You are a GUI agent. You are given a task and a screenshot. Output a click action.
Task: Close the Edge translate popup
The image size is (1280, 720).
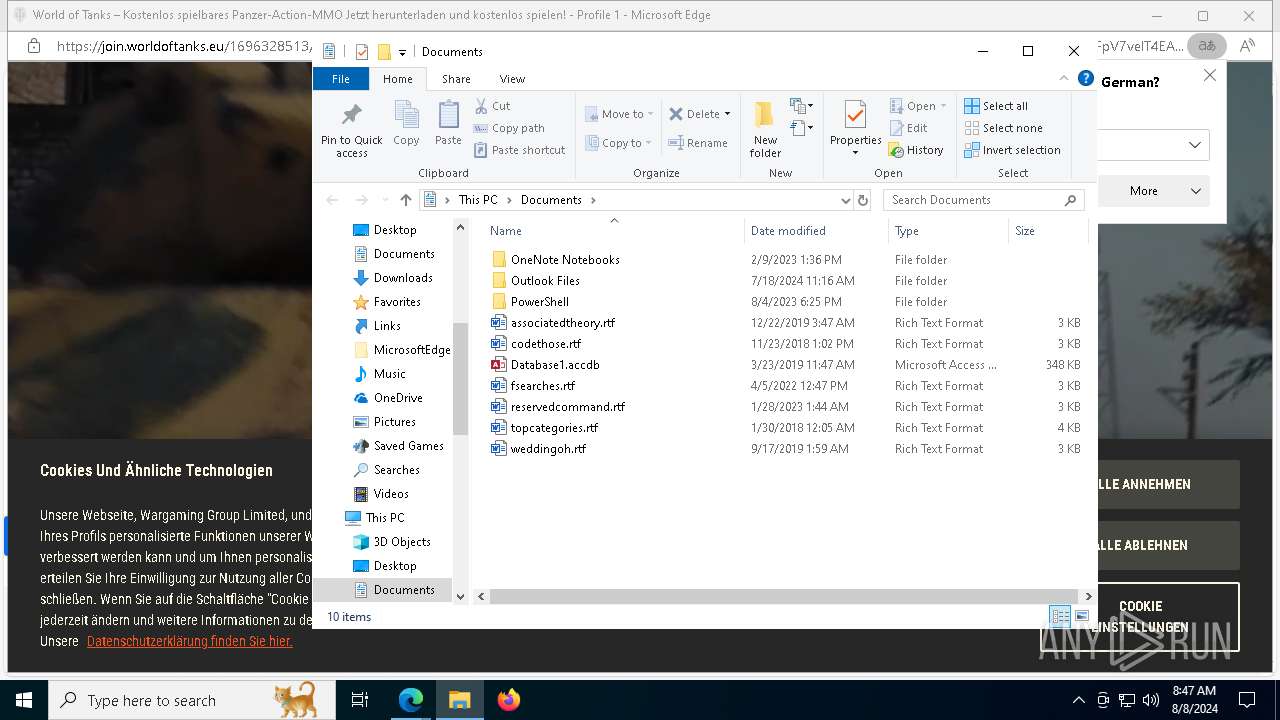(x=1210, y=76)
